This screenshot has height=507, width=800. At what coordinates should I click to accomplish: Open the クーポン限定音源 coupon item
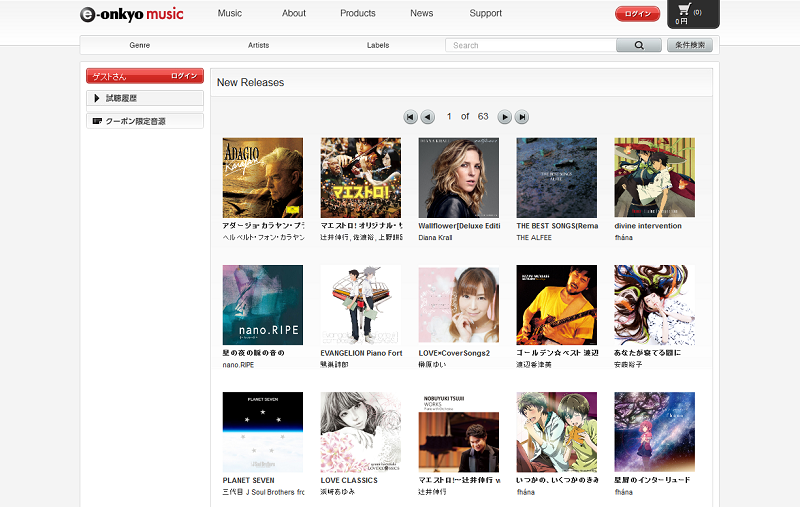click(x=145, y=121)
